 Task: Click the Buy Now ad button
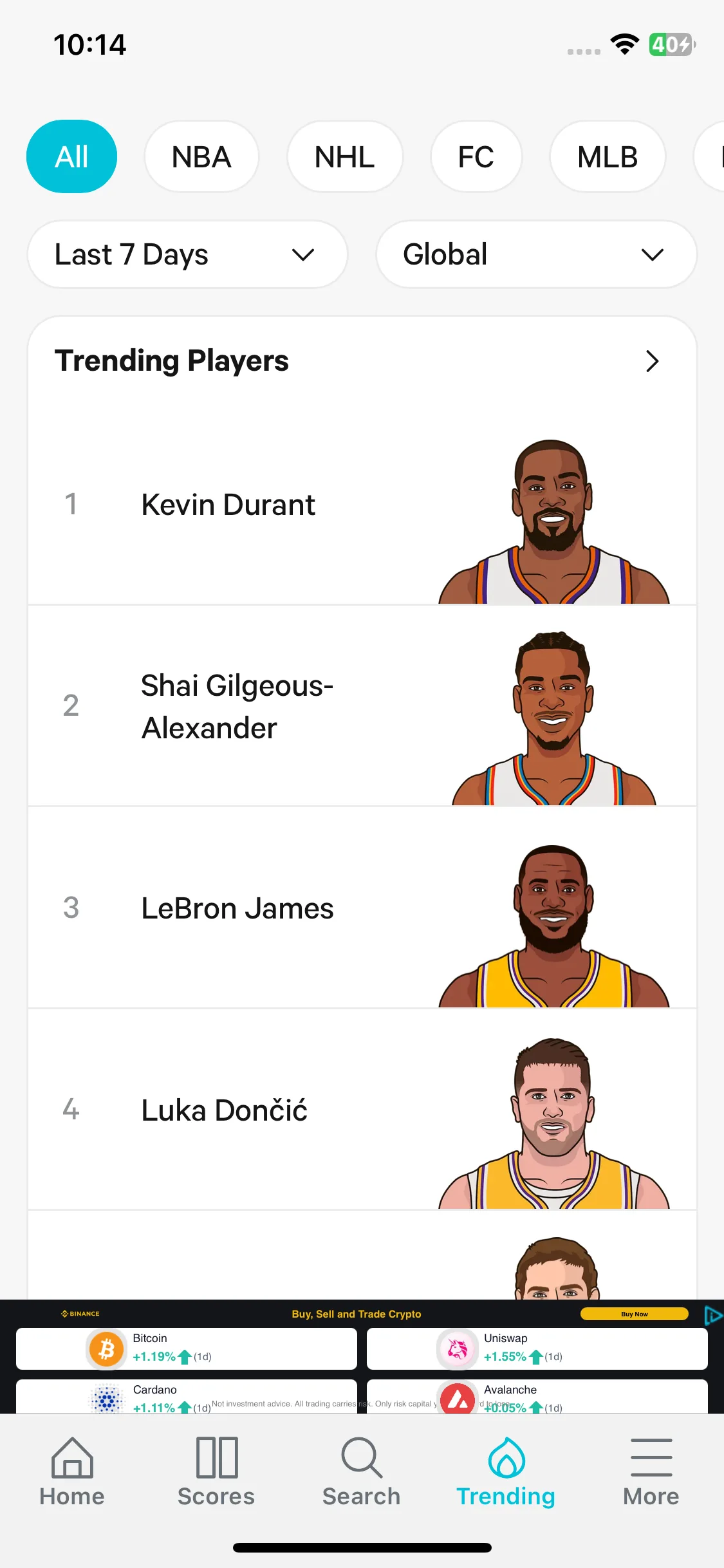(635, 1314)
